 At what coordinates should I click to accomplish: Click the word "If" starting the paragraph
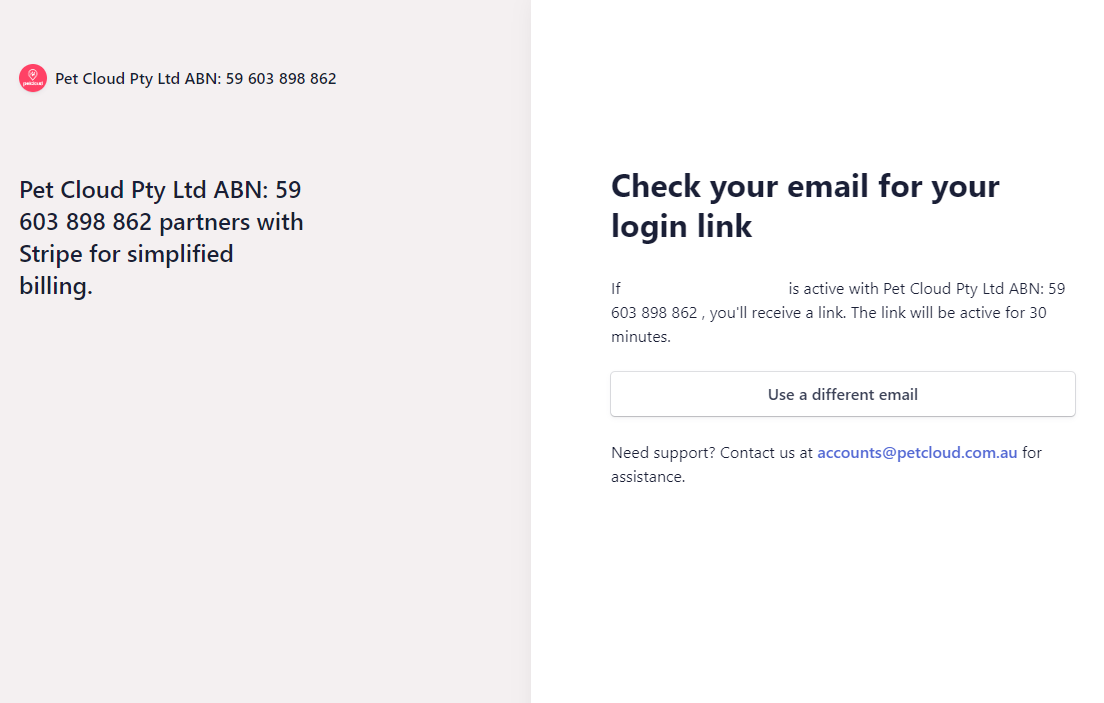[x=615, y=289]
